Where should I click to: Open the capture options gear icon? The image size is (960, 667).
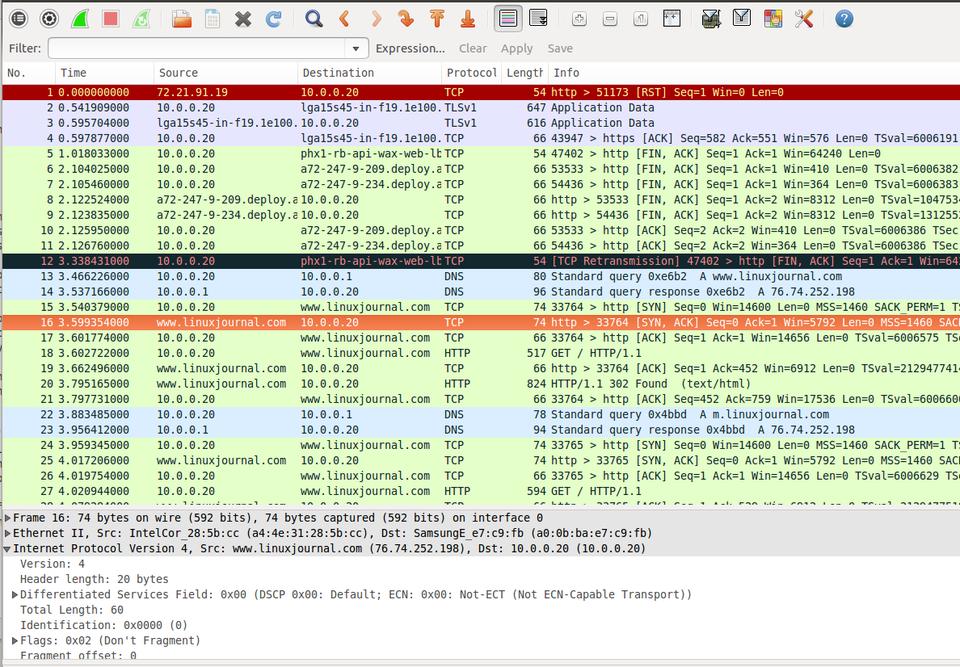[49, 18]
